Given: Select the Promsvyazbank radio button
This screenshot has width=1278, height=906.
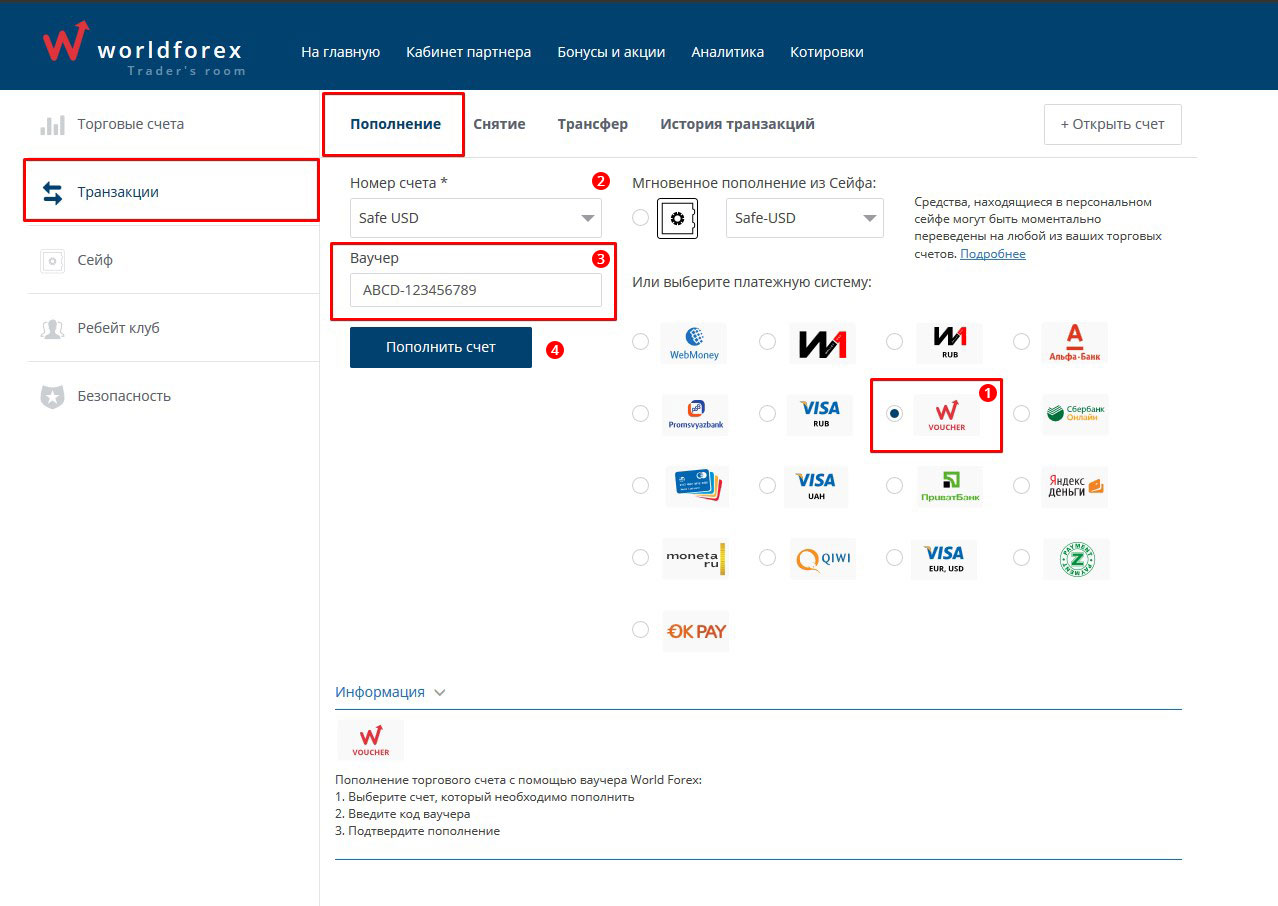Looking at the screenshot, I should tap(640, 414).
